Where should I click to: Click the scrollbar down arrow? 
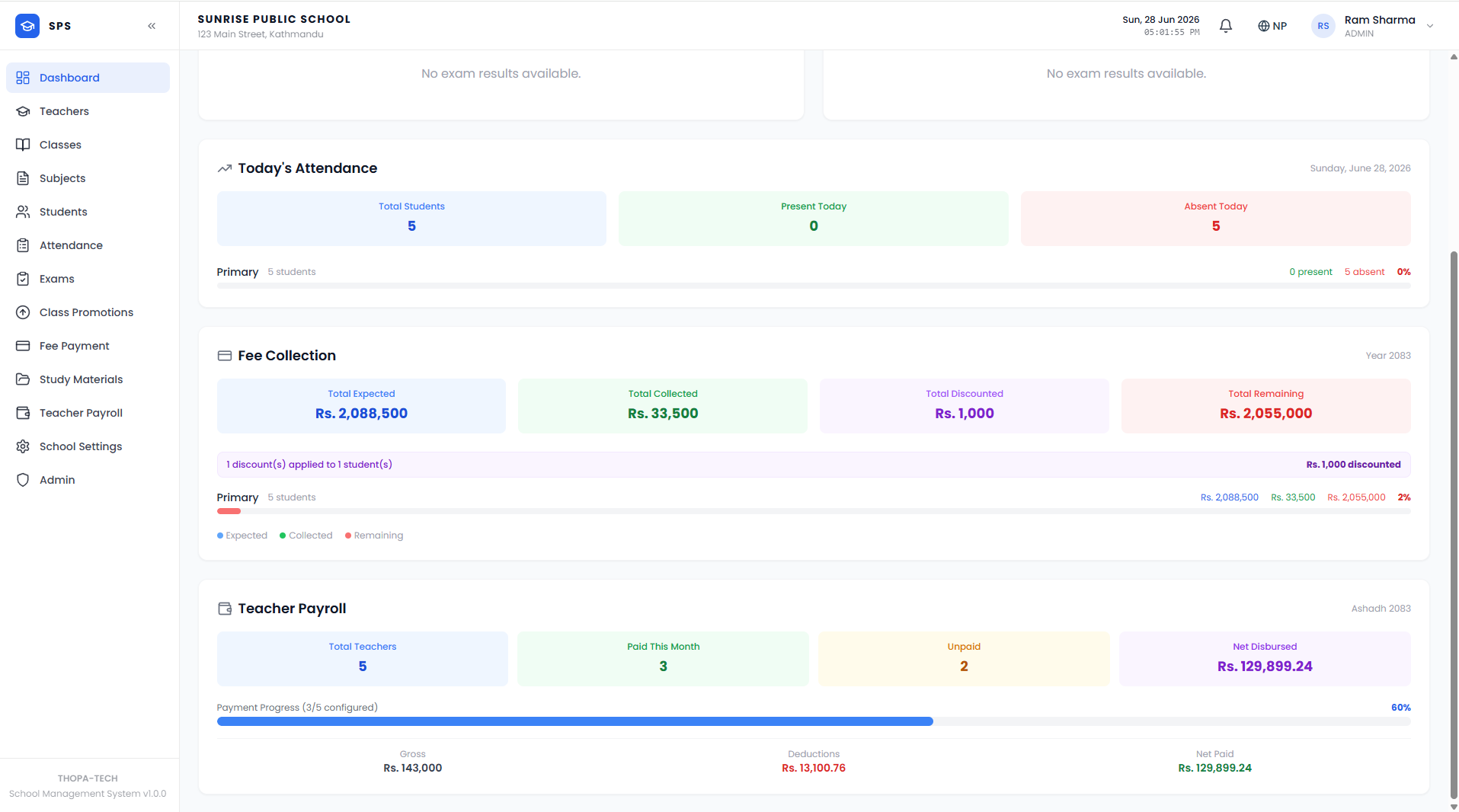click(1454, 807)
